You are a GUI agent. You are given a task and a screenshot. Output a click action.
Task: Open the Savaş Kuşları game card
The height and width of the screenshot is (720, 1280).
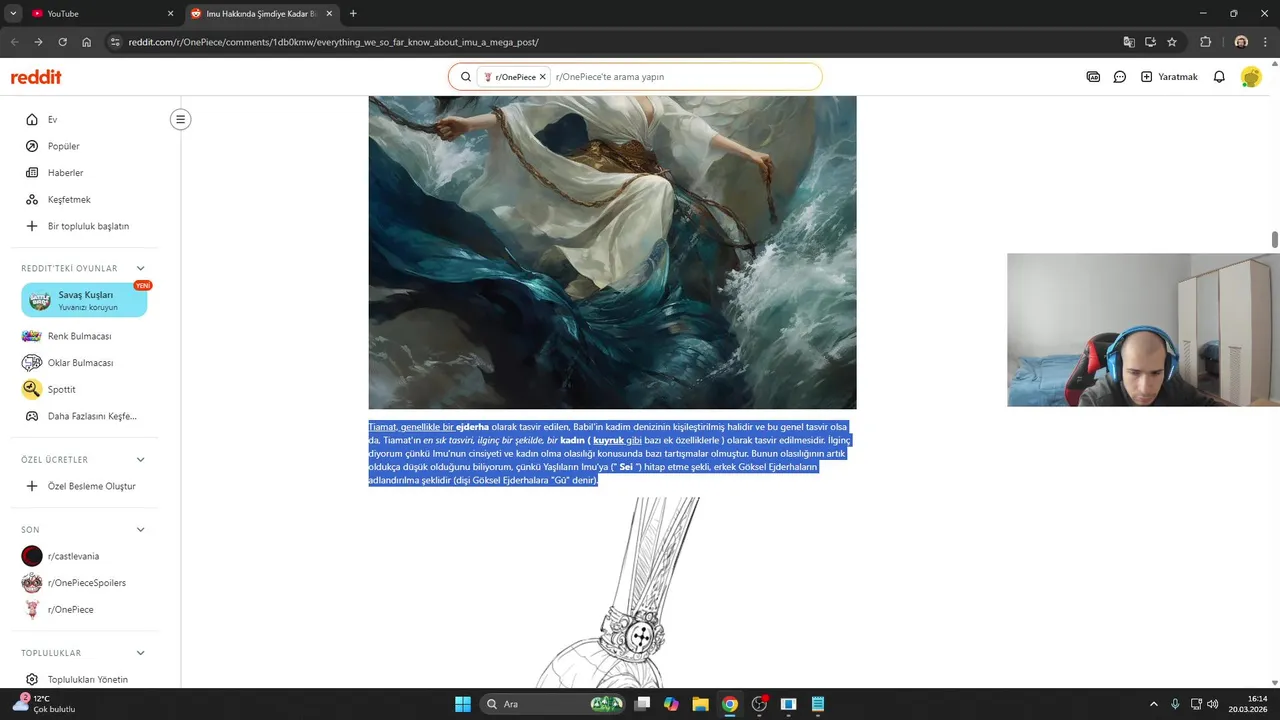click(84, 300)
